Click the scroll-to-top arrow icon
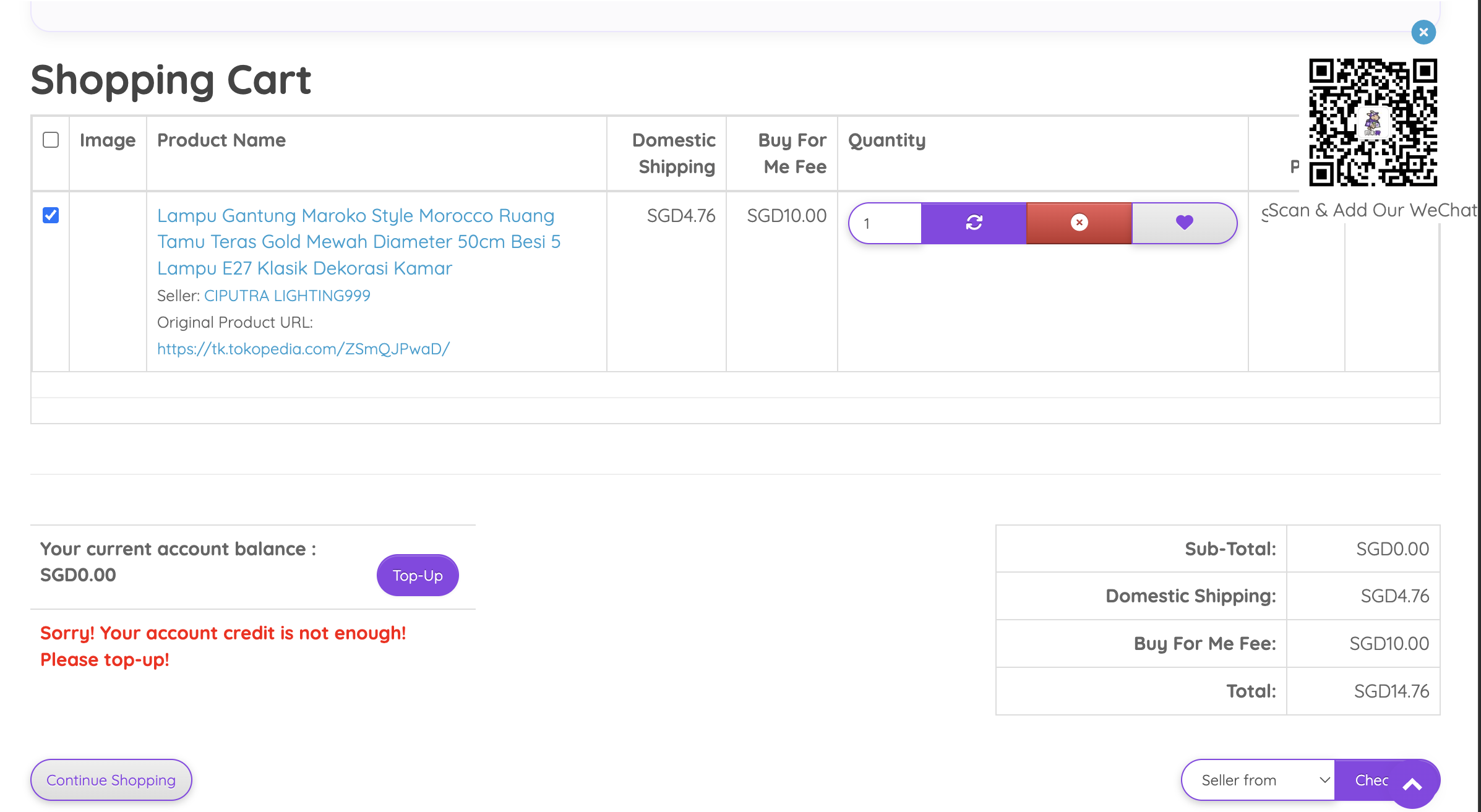The image size is (1481, 812). (1412, 785)
